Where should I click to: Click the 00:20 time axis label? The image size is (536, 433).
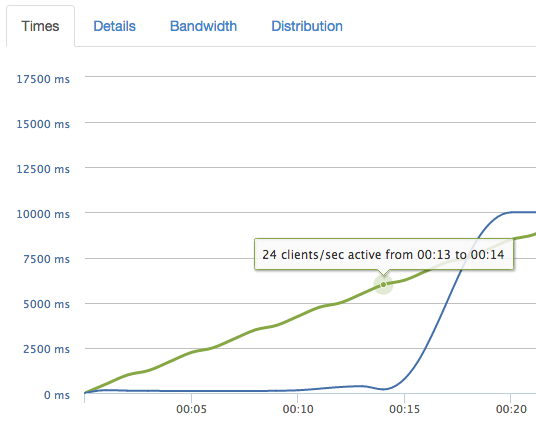point(511,409)
